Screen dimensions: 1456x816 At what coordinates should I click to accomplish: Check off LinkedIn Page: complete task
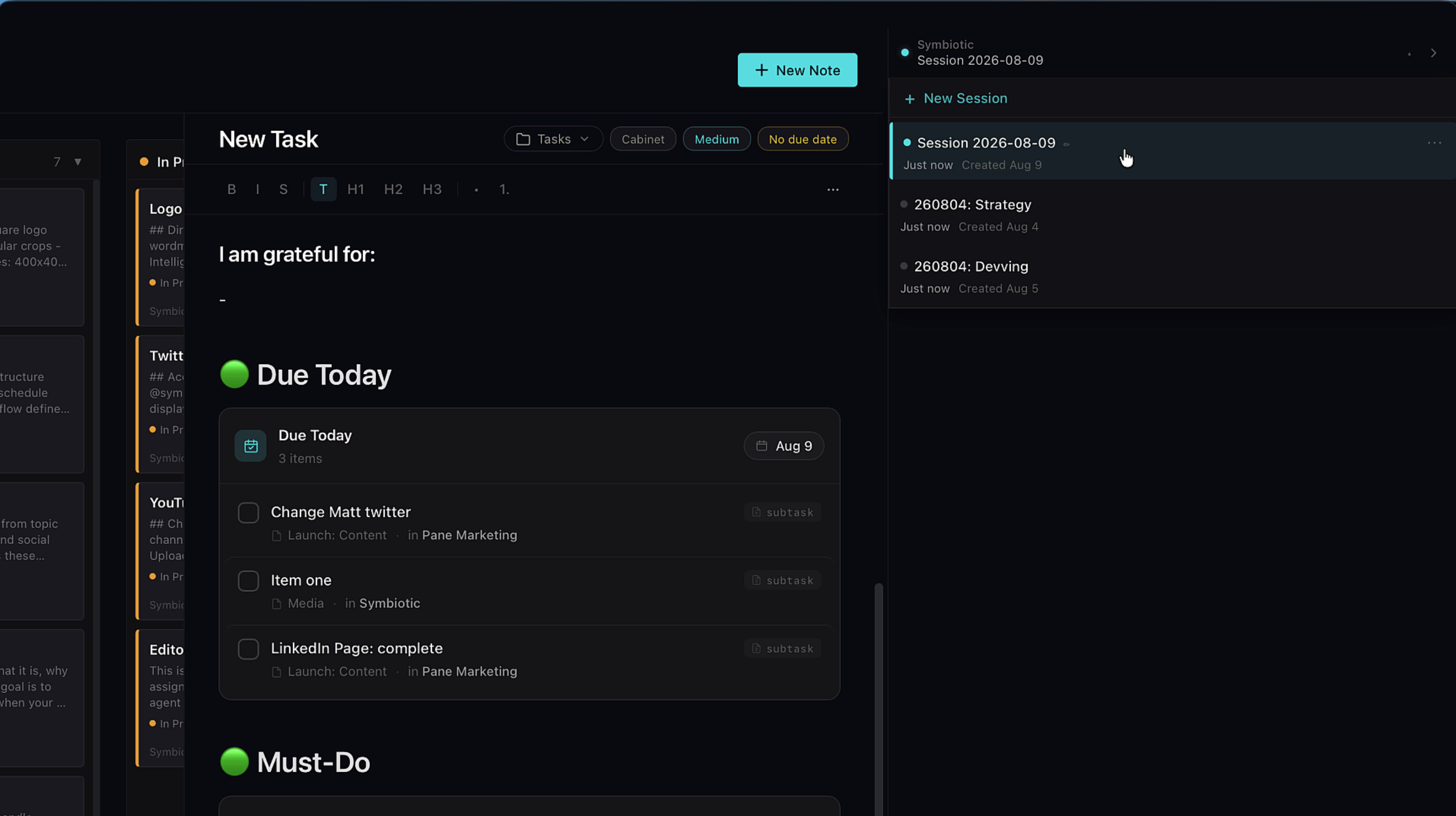pos(248,649)
